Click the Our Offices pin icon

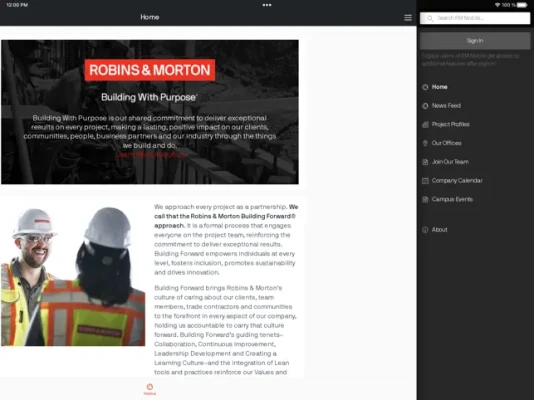click(x=425, y=143)
